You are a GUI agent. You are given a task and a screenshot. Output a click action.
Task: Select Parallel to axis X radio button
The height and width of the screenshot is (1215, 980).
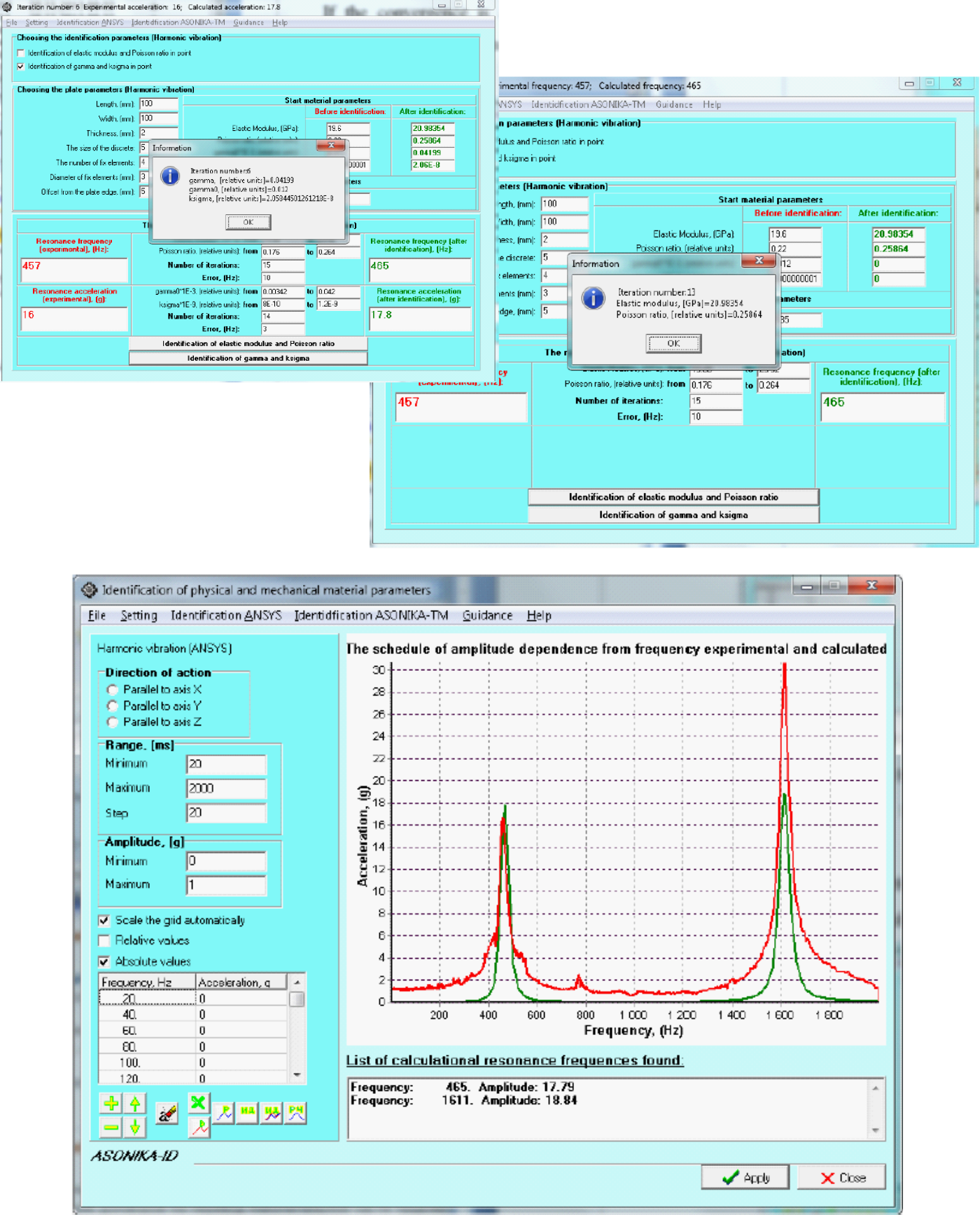tap(113, 690)
